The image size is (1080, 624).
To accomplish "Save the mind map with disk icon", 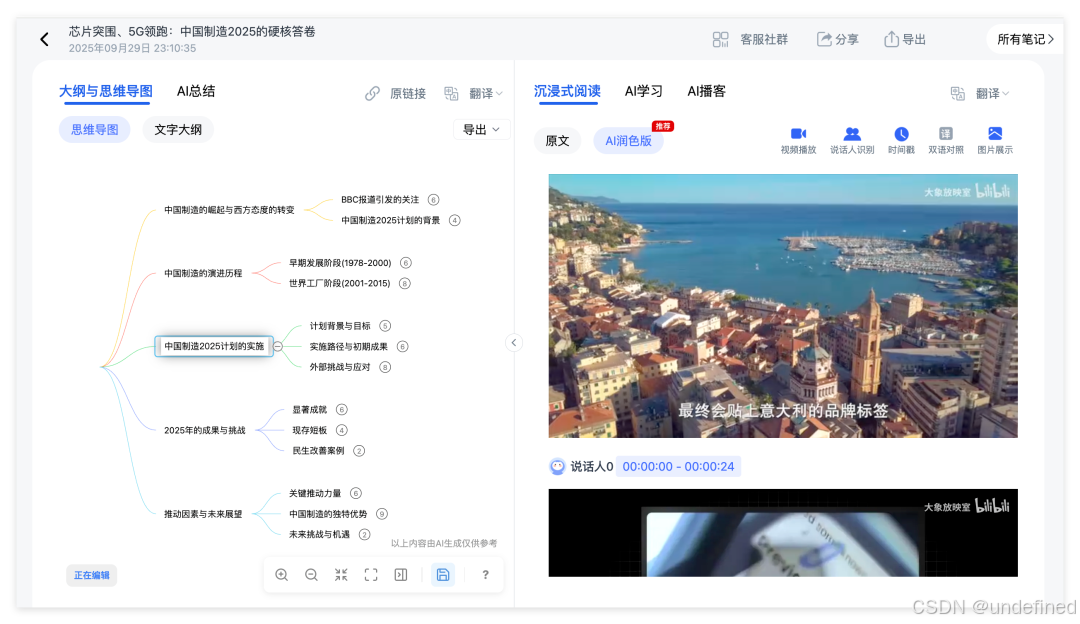I will click(x=443, y=574).
